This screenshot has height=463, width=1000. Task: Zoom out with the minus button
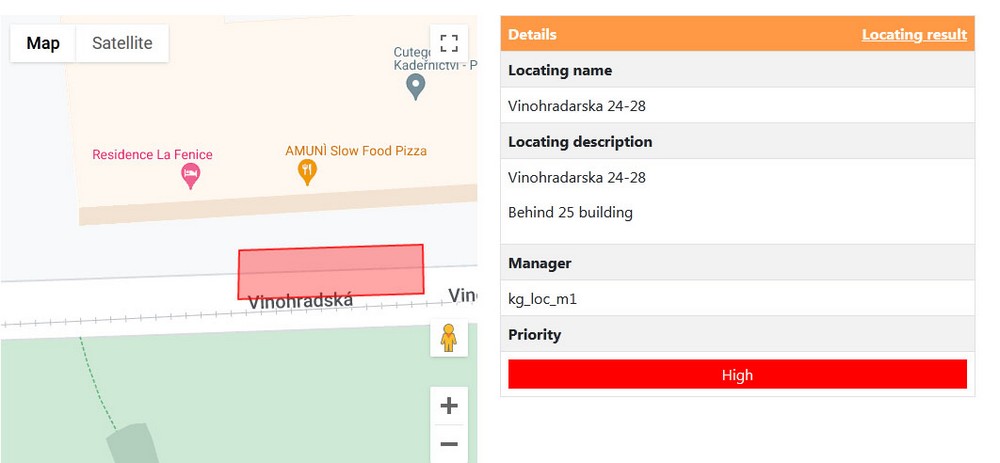449,444
